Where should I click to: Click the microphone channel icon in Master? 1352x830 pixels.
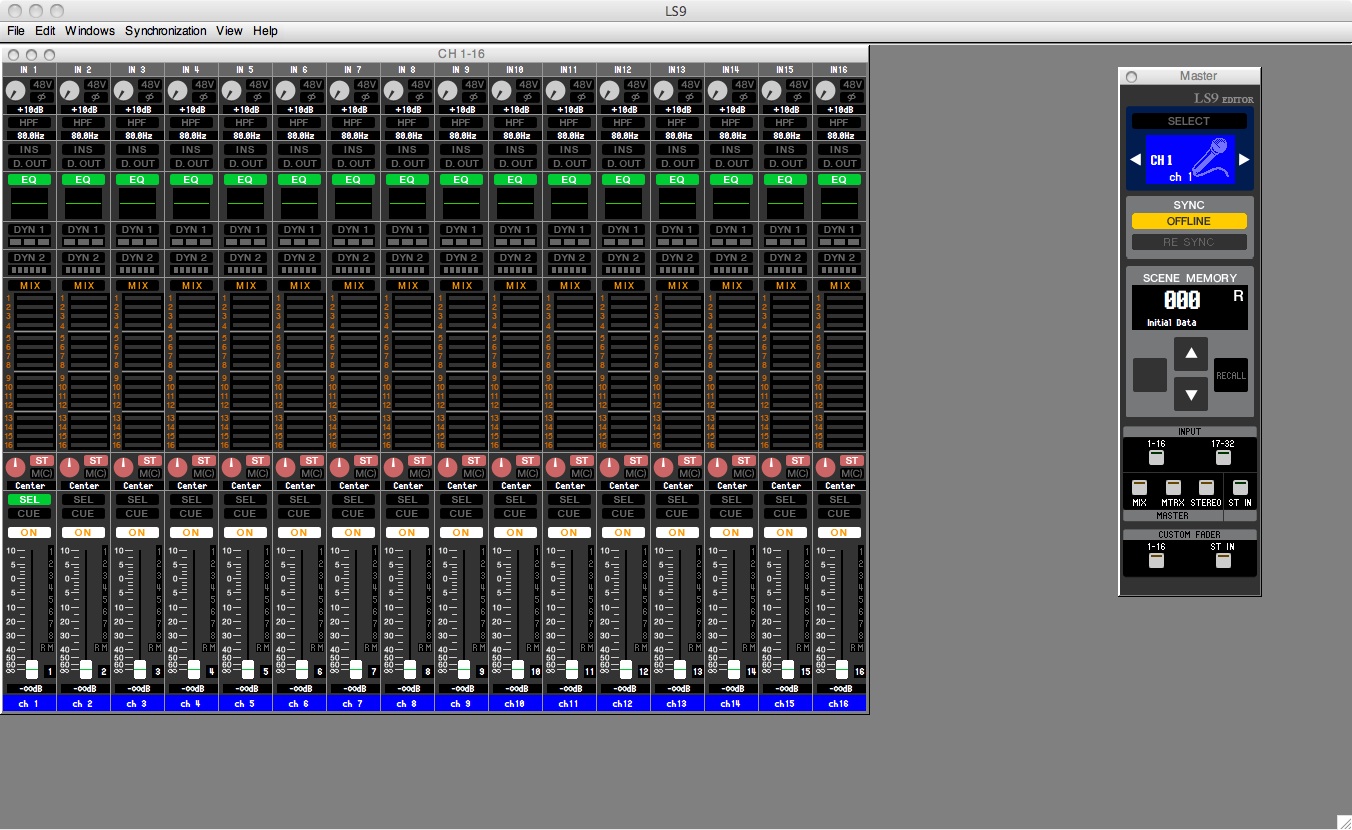pyautogui.click(x=1209, y=160)
